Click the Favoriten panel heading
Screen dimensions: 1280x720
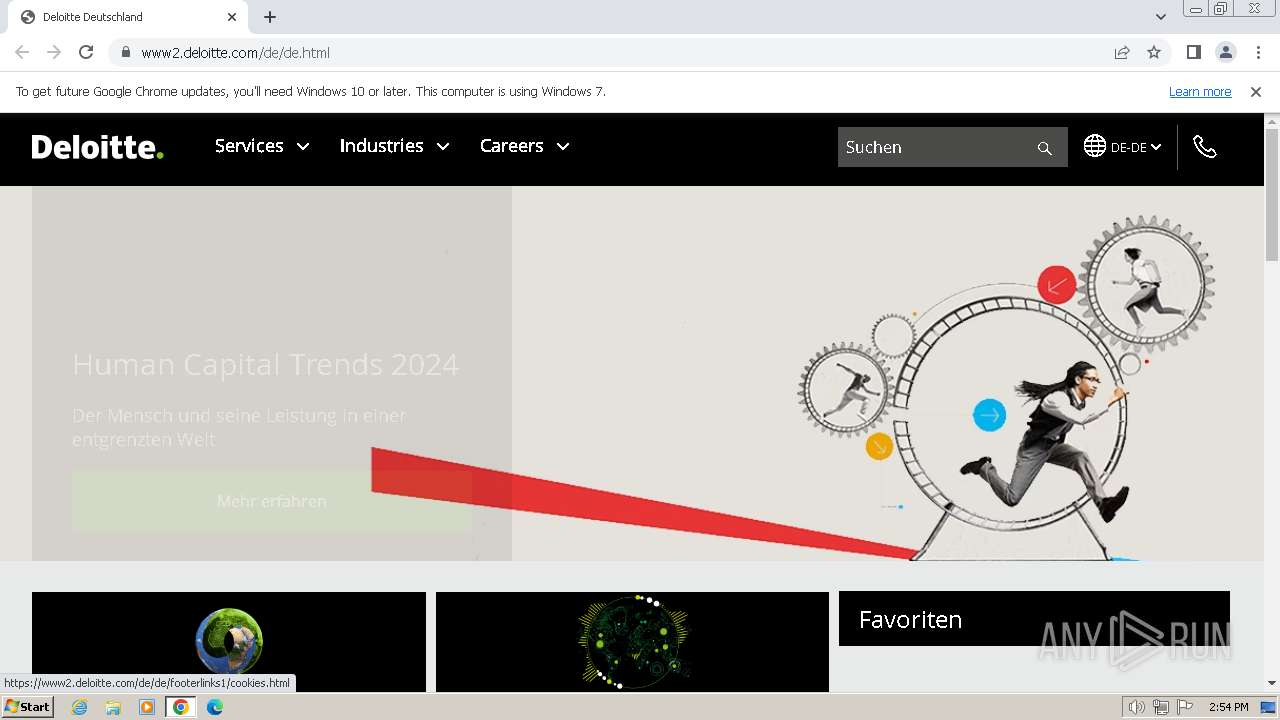910,619
